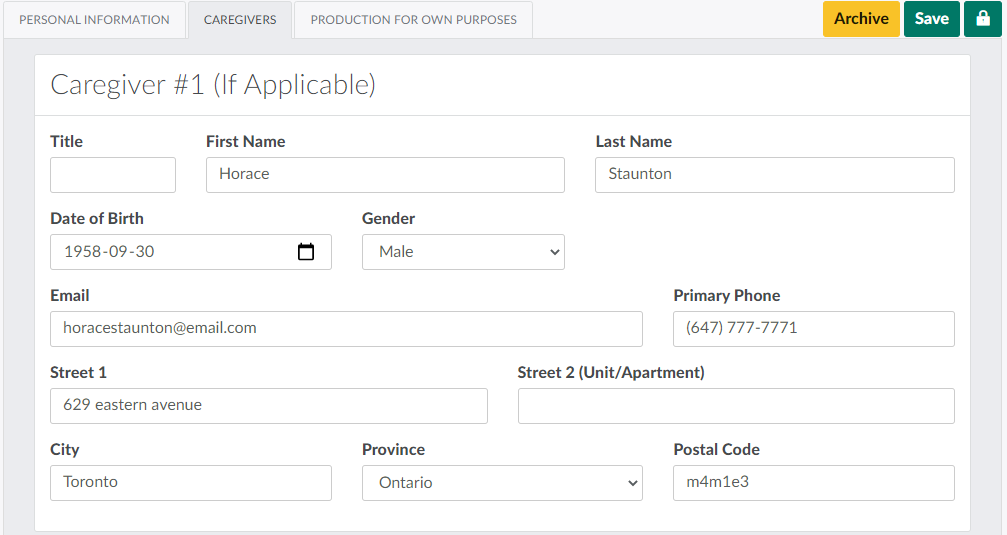
Task: Click the Date of Birth date field
Action: (x=170, y=252)
